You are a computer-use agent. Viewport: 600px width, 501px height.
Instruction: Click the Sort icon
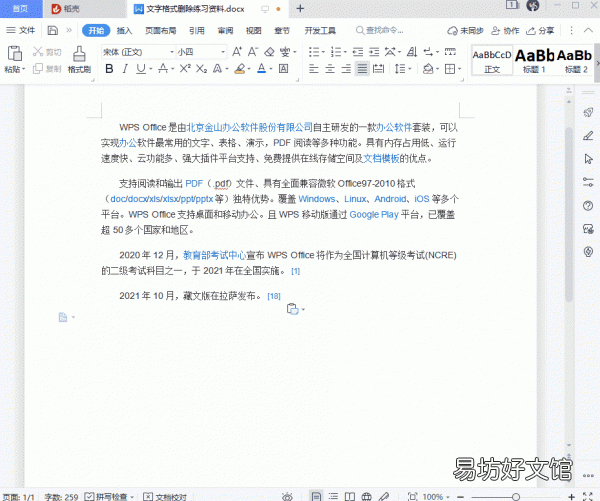click(412, 52)
